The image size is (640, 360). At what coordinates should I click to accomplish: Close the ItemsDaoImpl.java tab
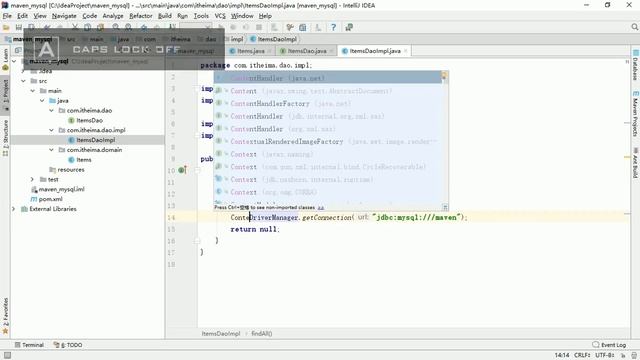point(405,51)
